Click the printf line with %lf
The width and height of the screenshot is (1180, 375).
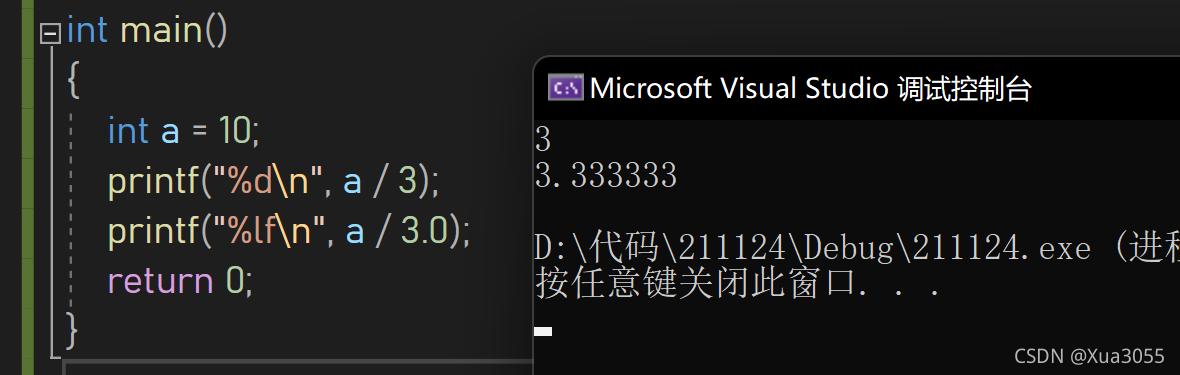tap(289, 231)
